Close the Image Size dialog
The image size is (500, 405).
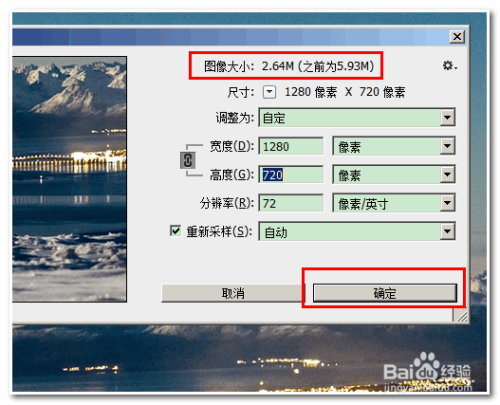click(457, 36)
